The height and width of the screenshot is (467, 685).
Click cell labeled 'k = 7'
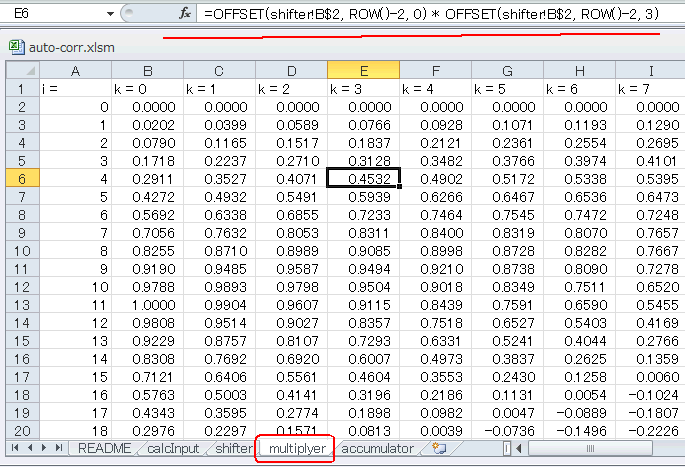[x=650, y=89]
